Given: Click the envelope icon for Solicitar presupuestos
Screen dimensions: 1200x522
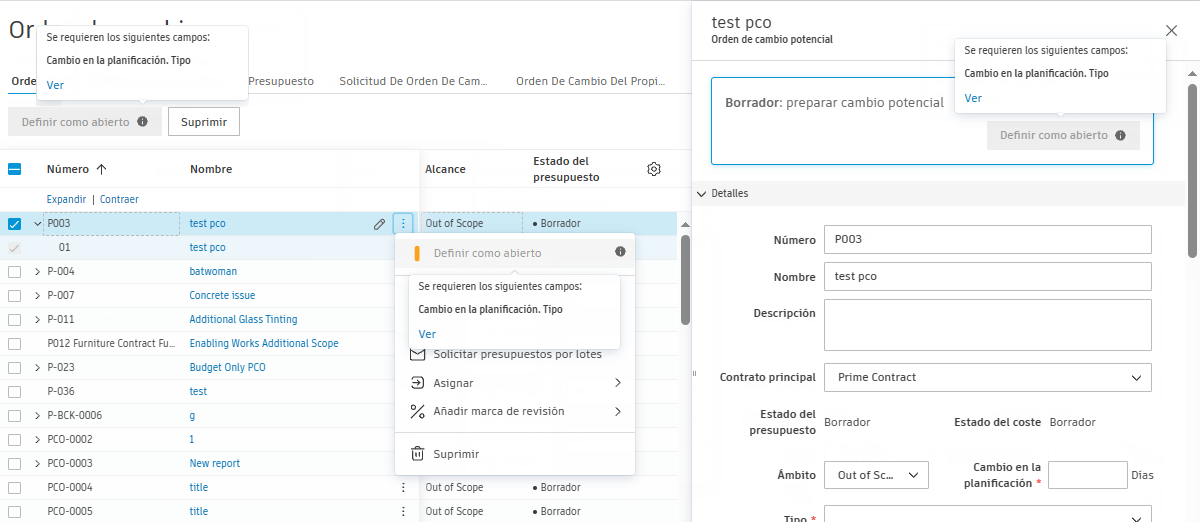Looking at the screenshot, I should coord(418,355).
